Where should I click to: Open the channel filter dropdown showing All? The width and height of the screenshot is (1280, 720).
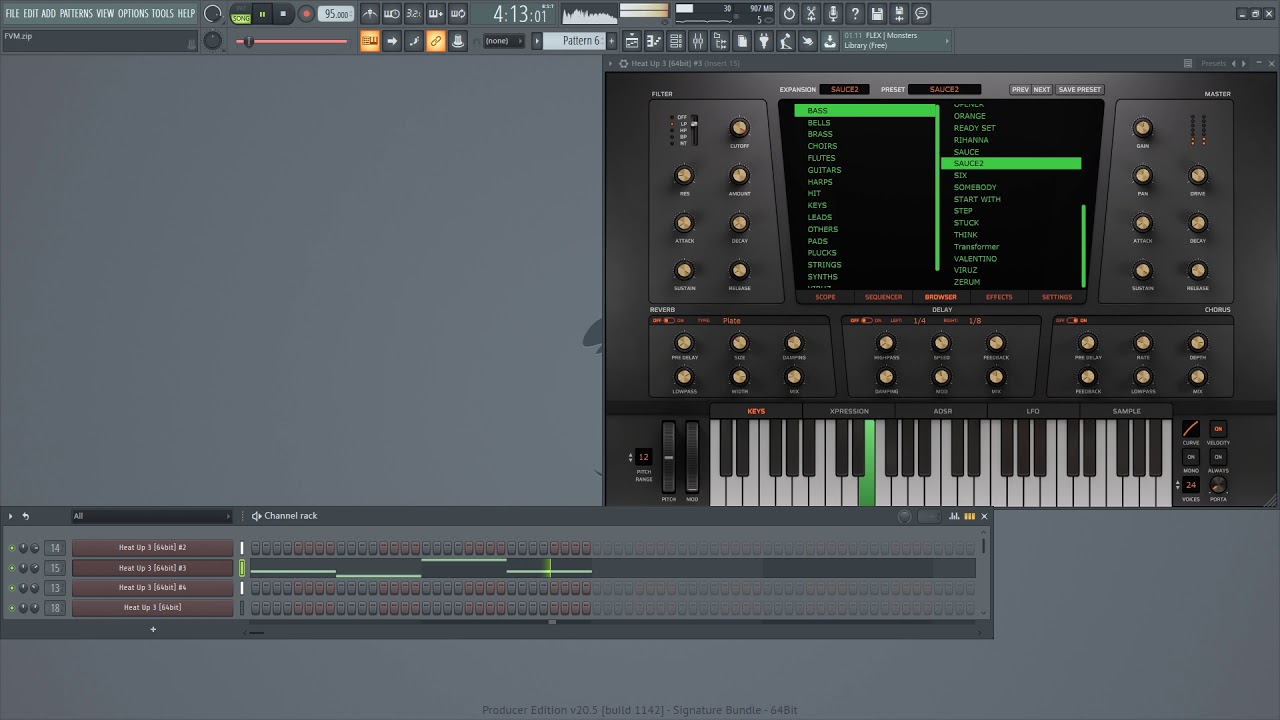click(151, 516)
